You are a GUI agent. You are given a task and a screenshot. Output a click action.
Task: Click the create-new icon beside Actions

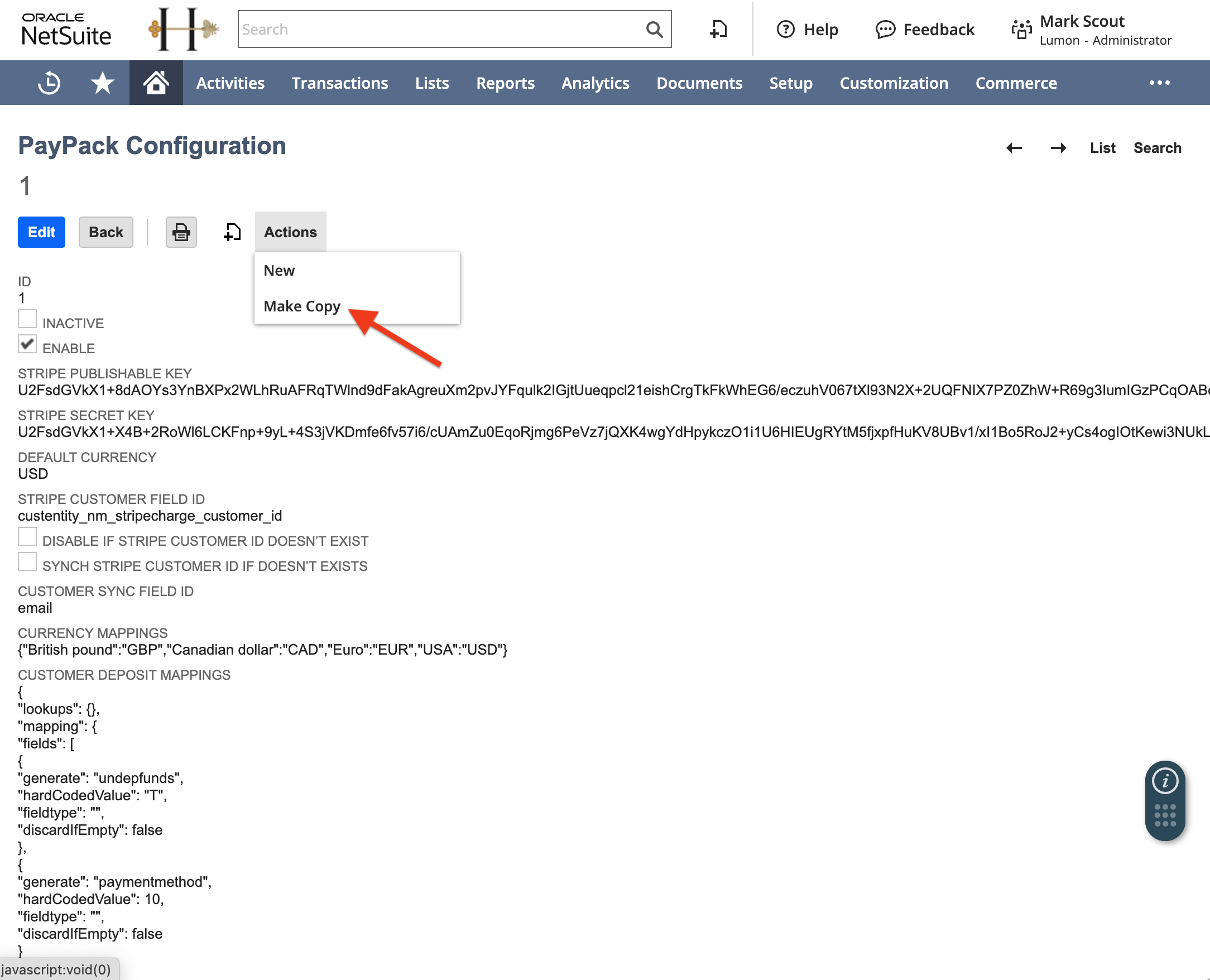click(232, 232)
